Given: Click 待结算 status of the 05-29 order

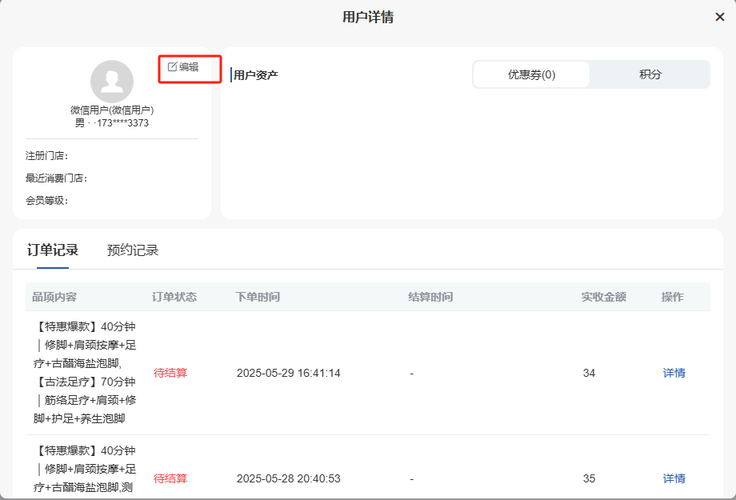Looking at the screenshot, I should pos(170,373).
